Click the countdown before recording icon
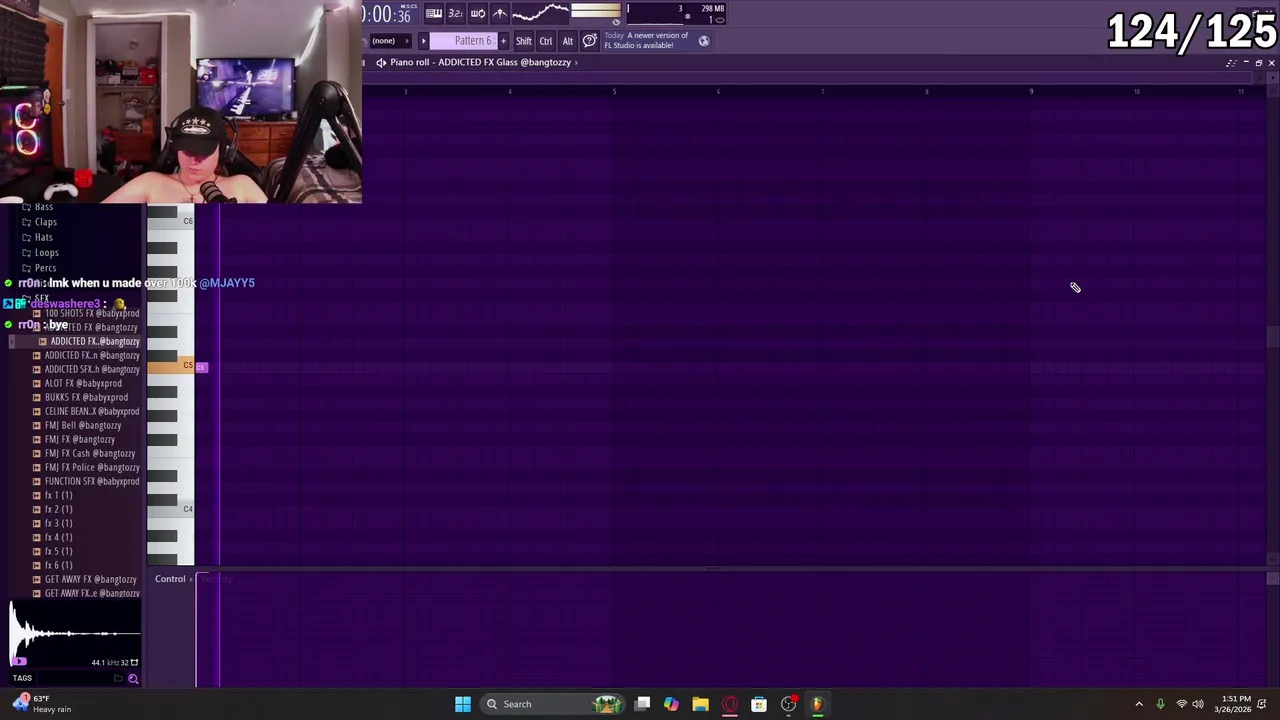The width and height of the screenshot is (1280, 720). [456, 13]
